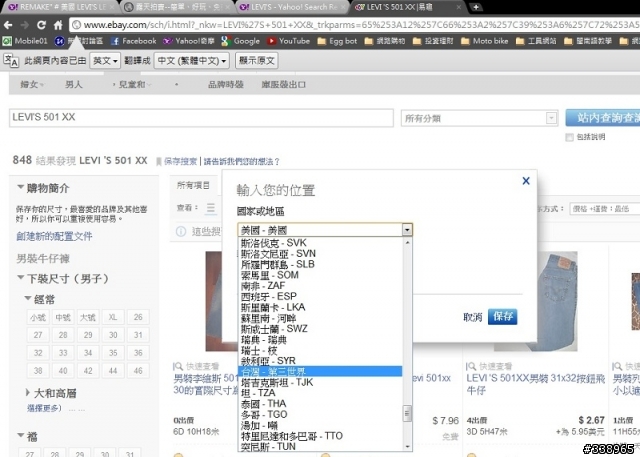640x457 pixels.
Task: Click the 站內查詢 search button
Action: coord(603,118)
